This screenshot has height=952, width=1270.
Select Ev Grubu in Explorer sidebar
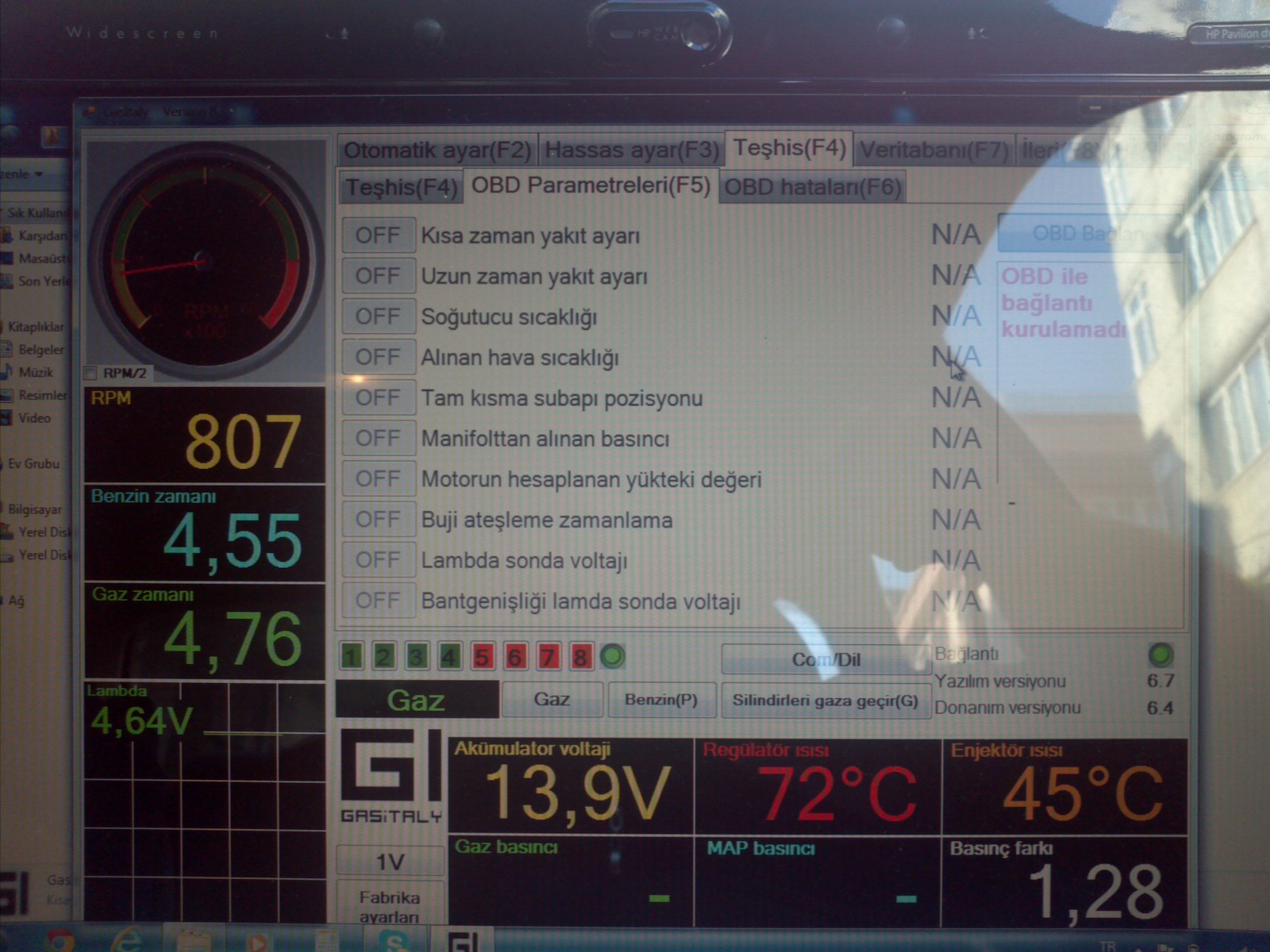tap(32, 464)
